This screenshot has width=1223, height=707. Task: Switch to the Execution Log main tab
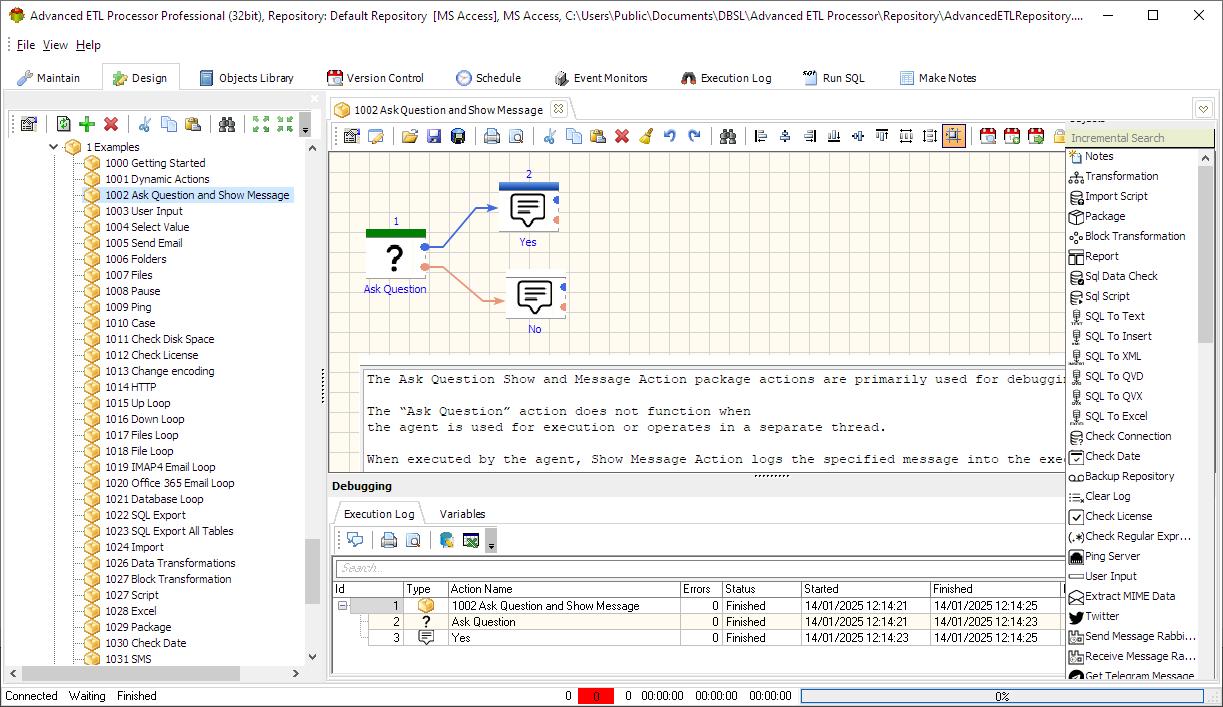(x=726, y=78)
